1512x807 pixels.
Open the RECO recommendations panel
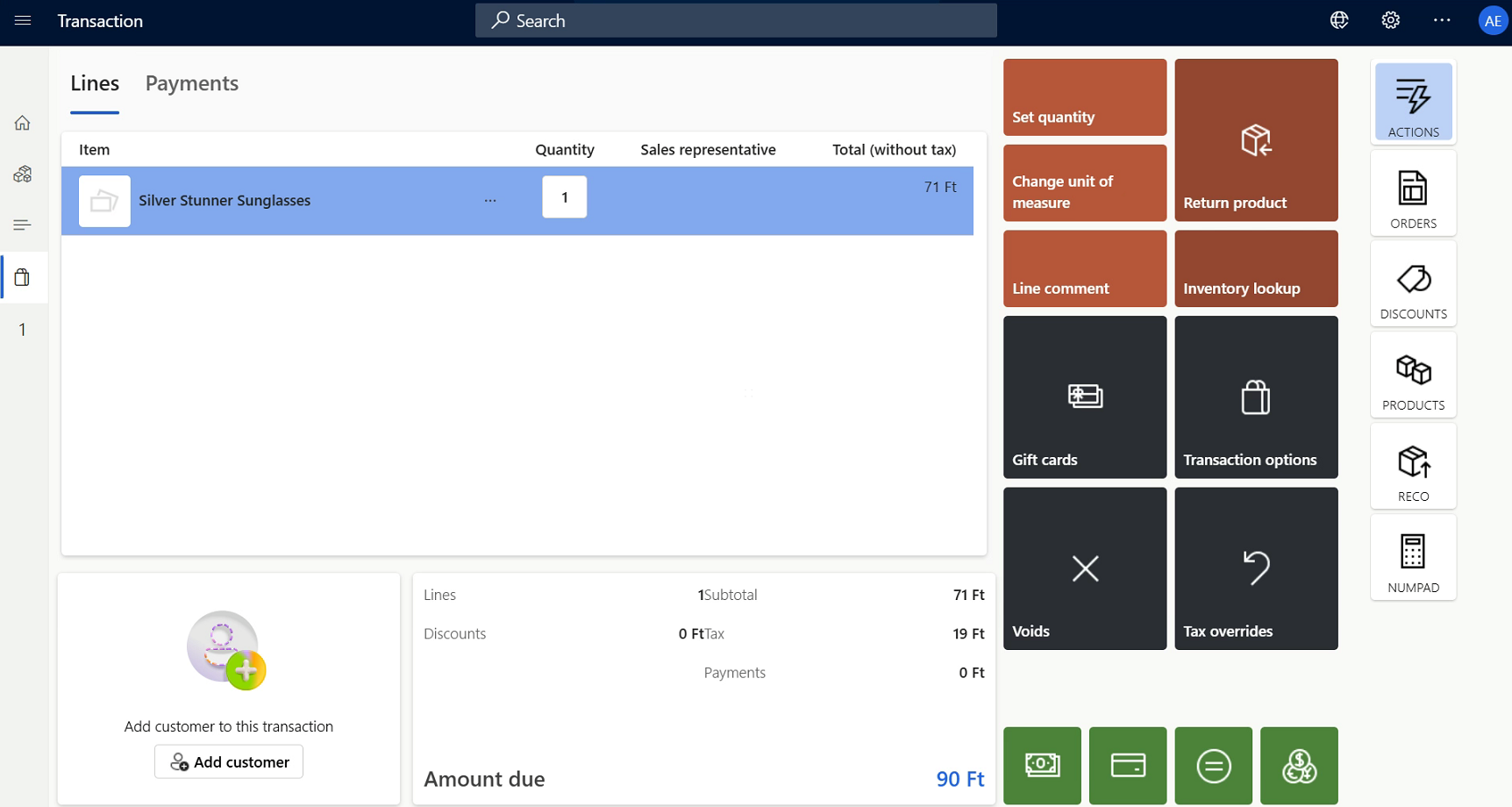[1414, 467]
